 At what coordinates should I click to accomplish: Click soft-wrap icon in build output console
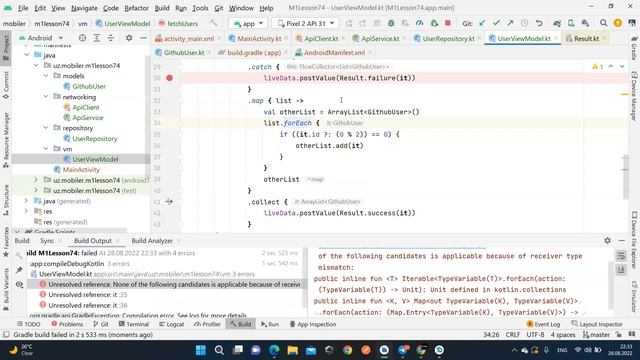tap(621, 256)
